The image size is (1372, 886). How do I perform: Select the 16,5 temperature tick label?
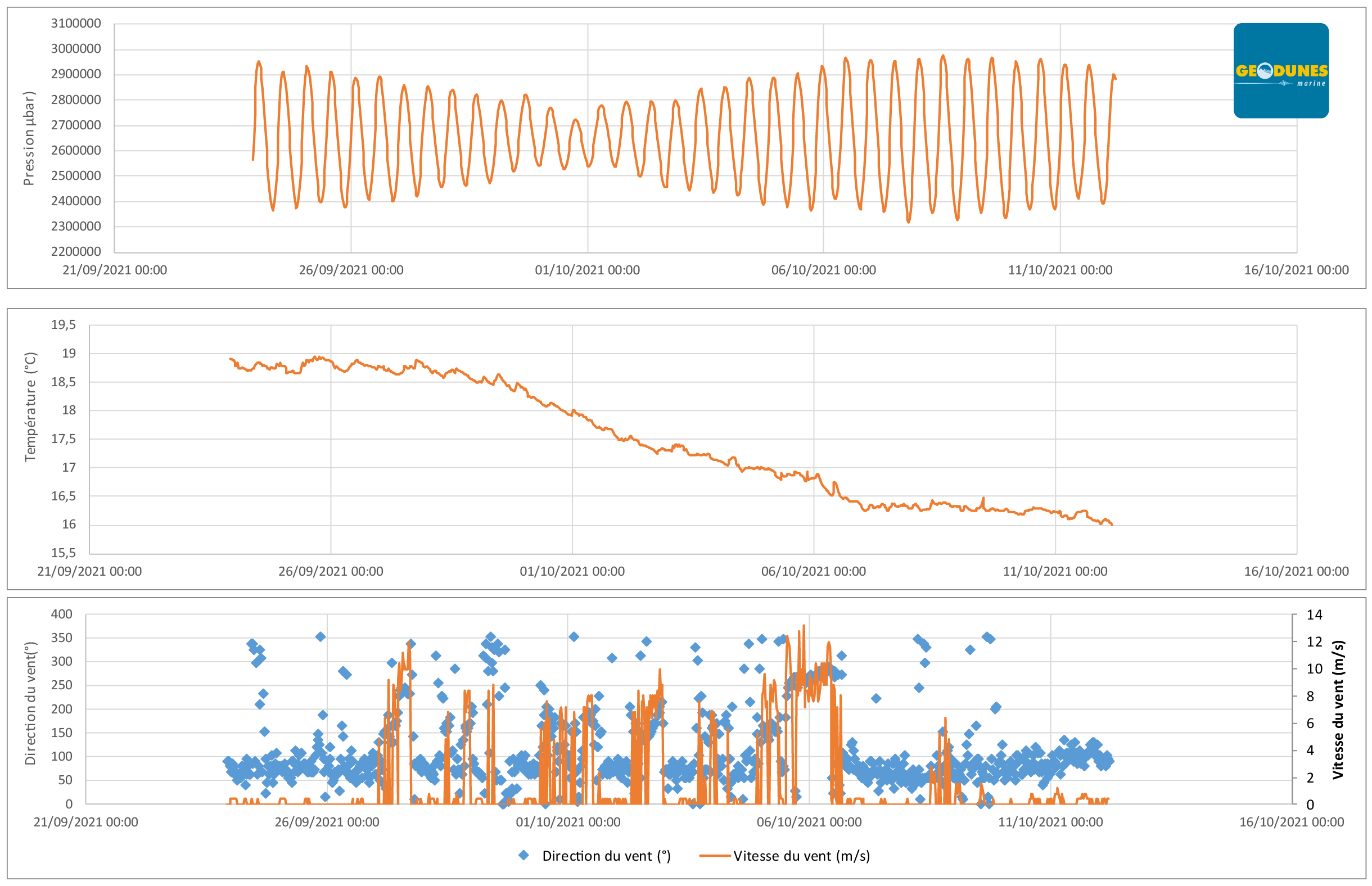64,496
